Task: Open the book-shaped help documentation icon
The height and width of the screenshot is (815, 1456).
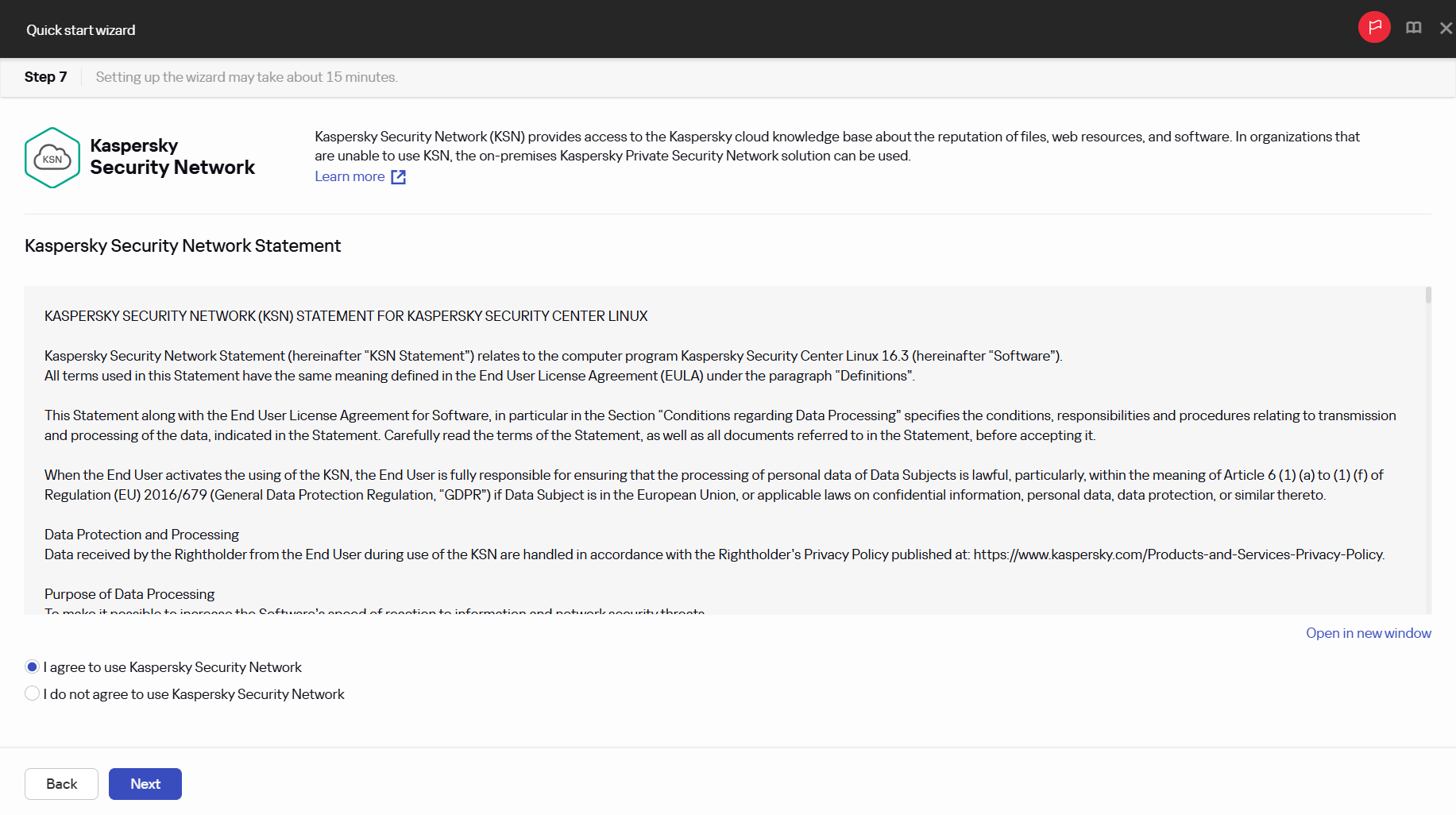Action: tap(1414, 28)
